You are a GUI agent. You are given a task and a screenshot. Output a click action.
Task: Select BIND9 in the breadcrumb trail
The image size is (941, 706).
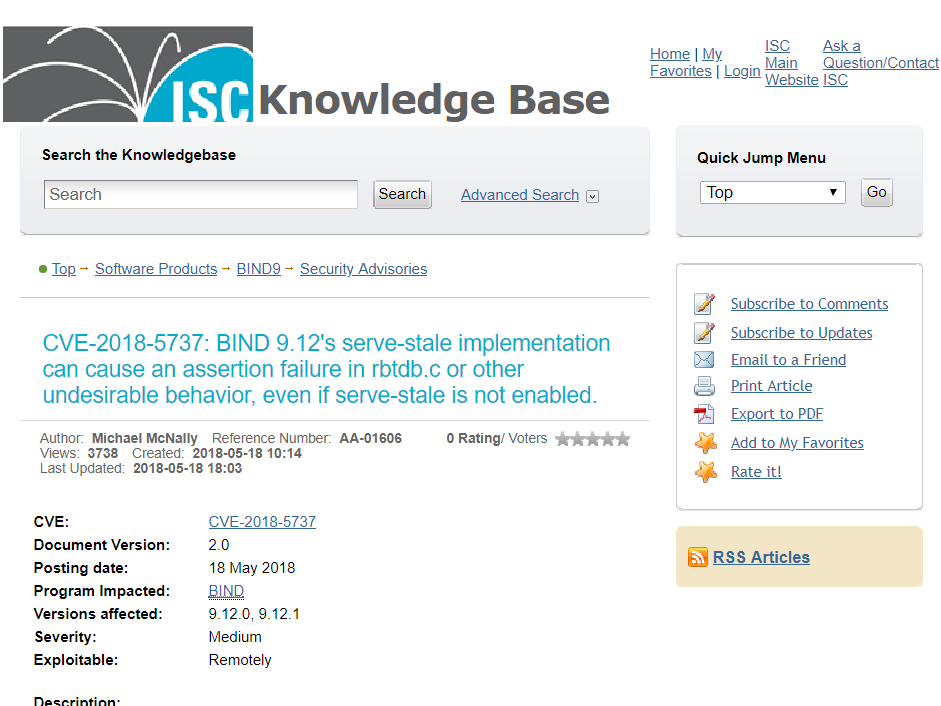tap(258, 269)
